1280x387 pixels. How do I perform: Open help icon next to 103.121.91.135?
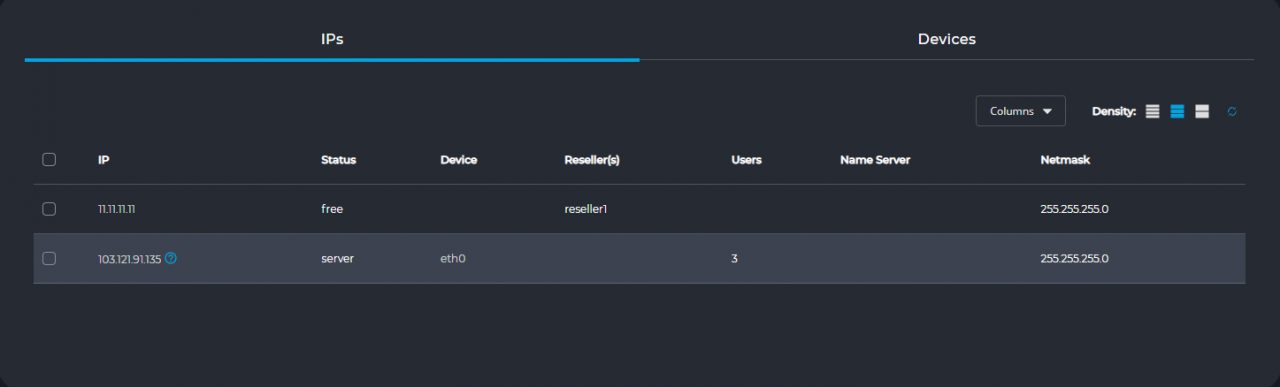(171, 258)
